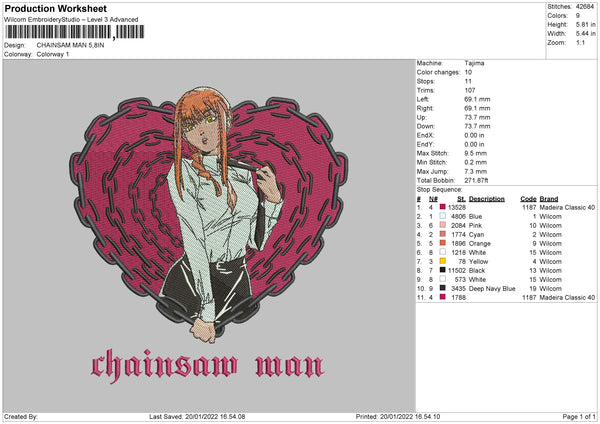Viewport: 600px width, 424px height.
Task: Click the Total Bobbin value 271.87ft
Action: coord(476,180)
